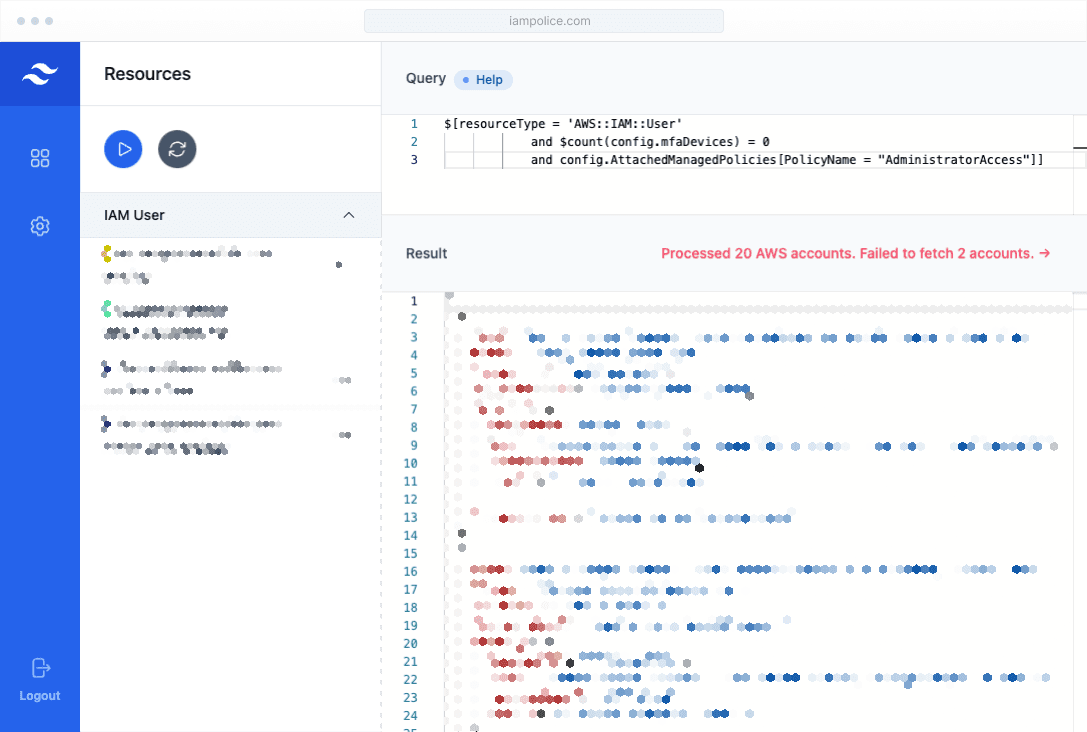The height and width of the screenshot is (732, 1087).
Task: Open the settings gear in the sidebar
Action: click(x=40, y=227)
